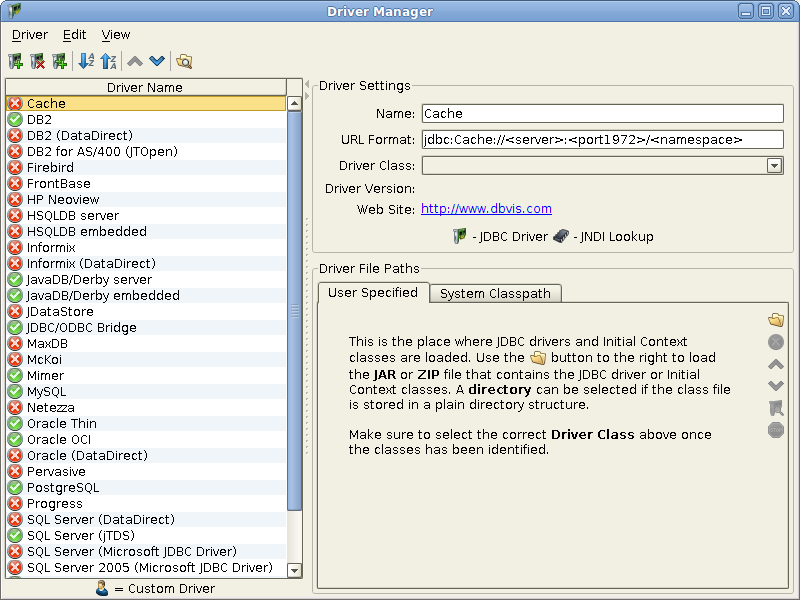Choose the FrontBase driver
The image size is (800, 600).
tap(146, 183)
